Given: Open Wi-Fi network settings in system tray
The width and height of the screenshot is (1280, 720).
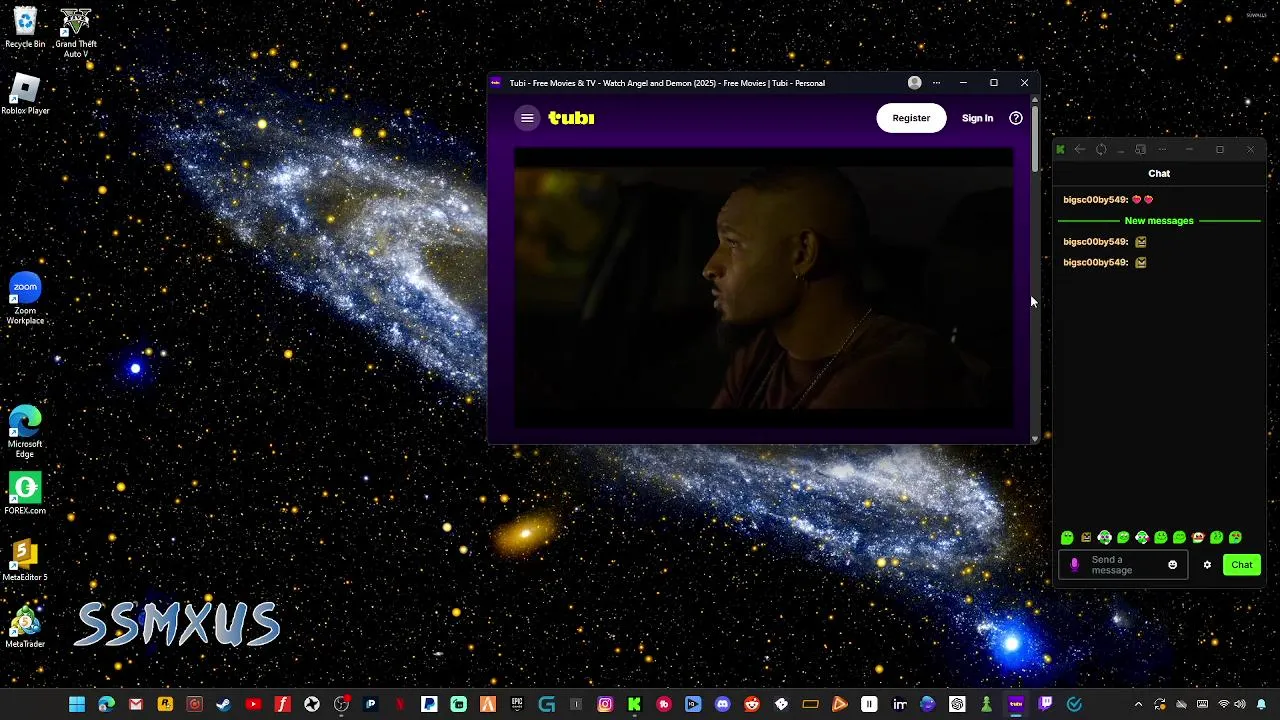Looking at the screenshot, I should pyautogui.click(x=1223, y=705).
